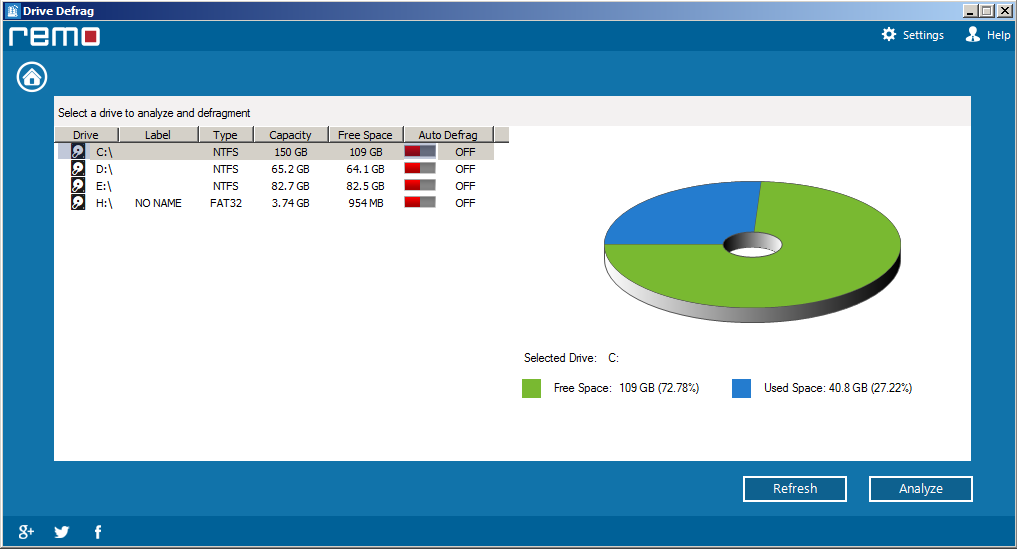This screenshot has width=1017, height=549.
Task: Click the Refresh button
Action: 795,489
